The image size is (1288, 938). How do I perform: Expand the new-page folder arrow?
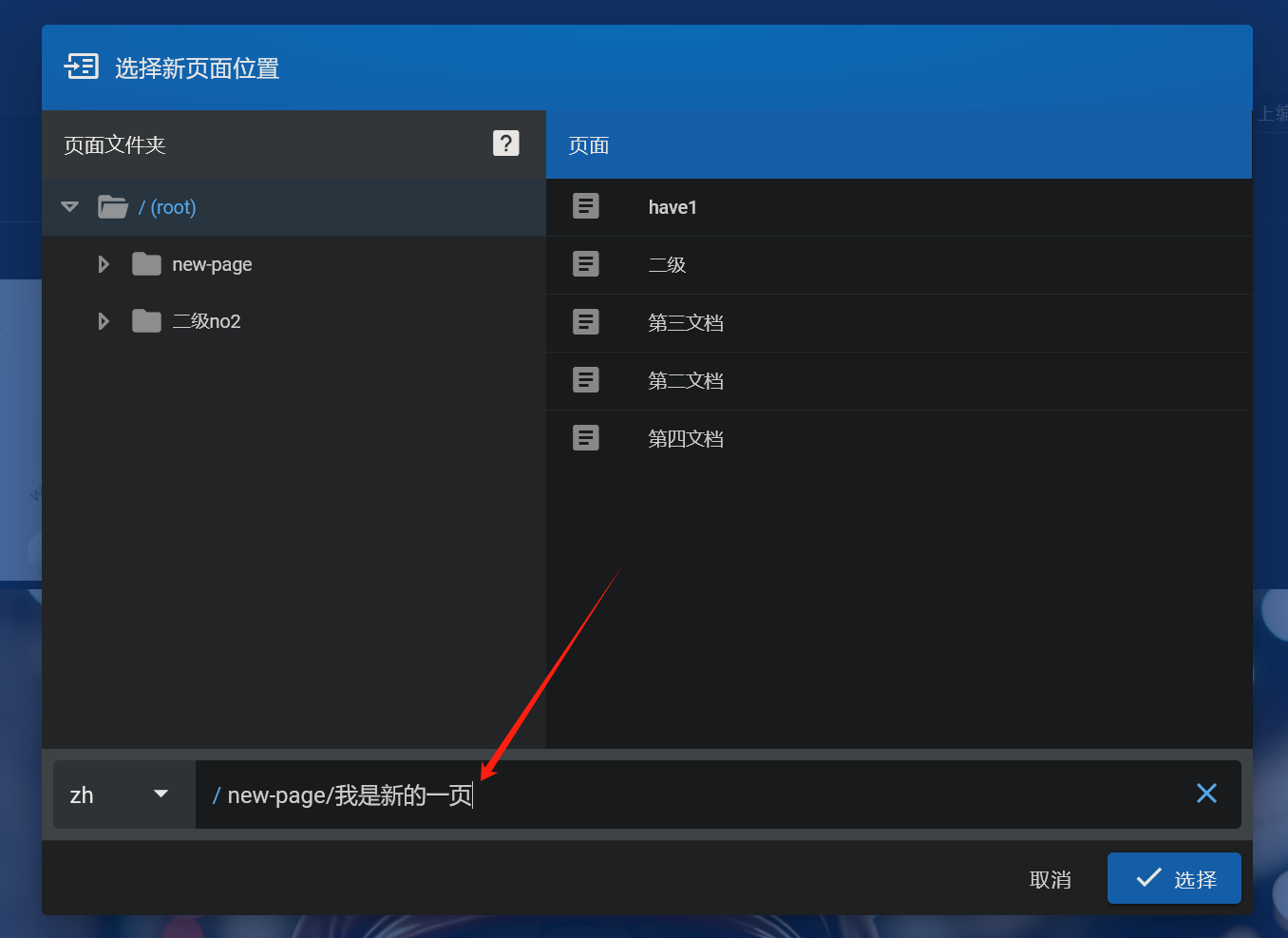click(104, 264)
